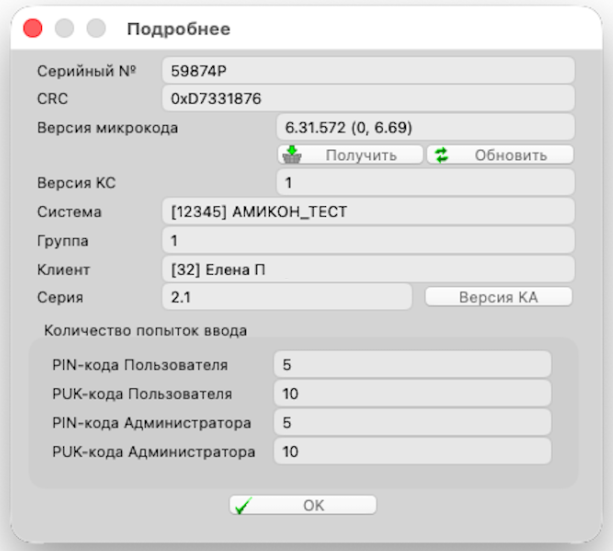The width and height of the screenshot is (613, 551).
Task: Click the Группа label
Action: [x=63, y=241]
